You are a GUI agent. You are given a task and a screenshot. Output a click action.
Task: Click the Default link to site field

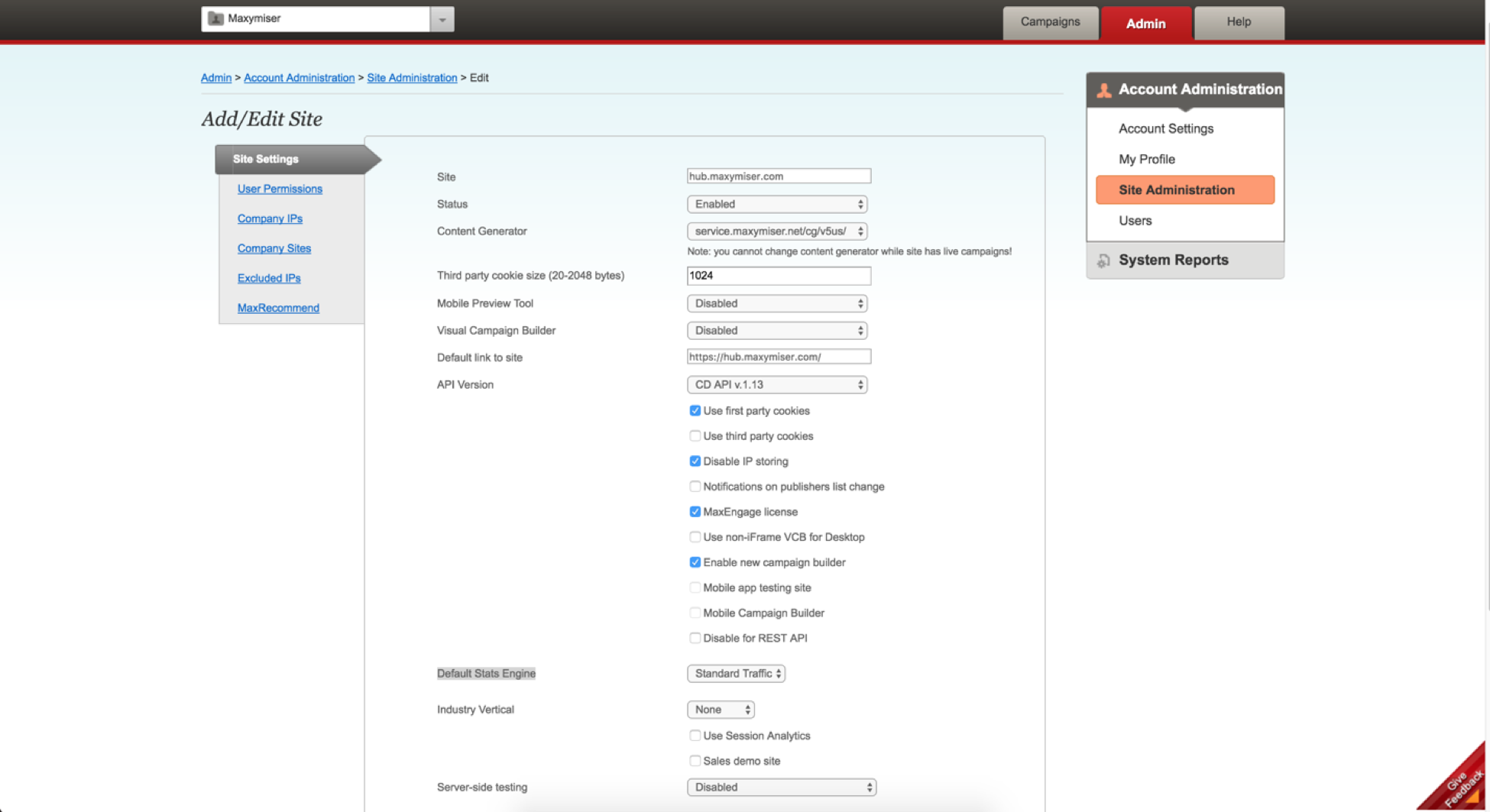(x=779, y=357)
